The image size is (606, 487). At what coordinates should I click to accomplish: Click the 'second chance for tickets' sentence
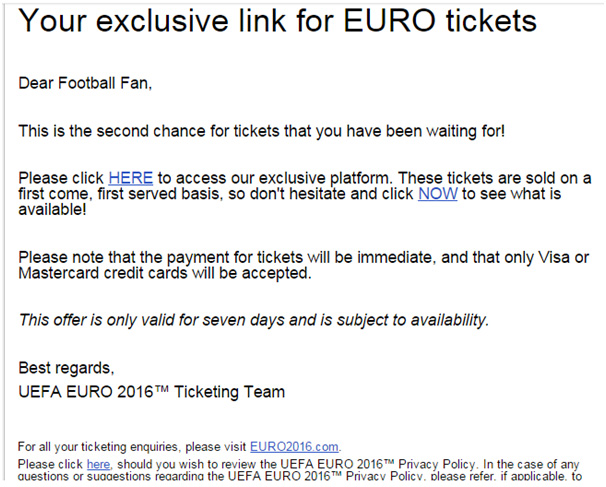262,131
